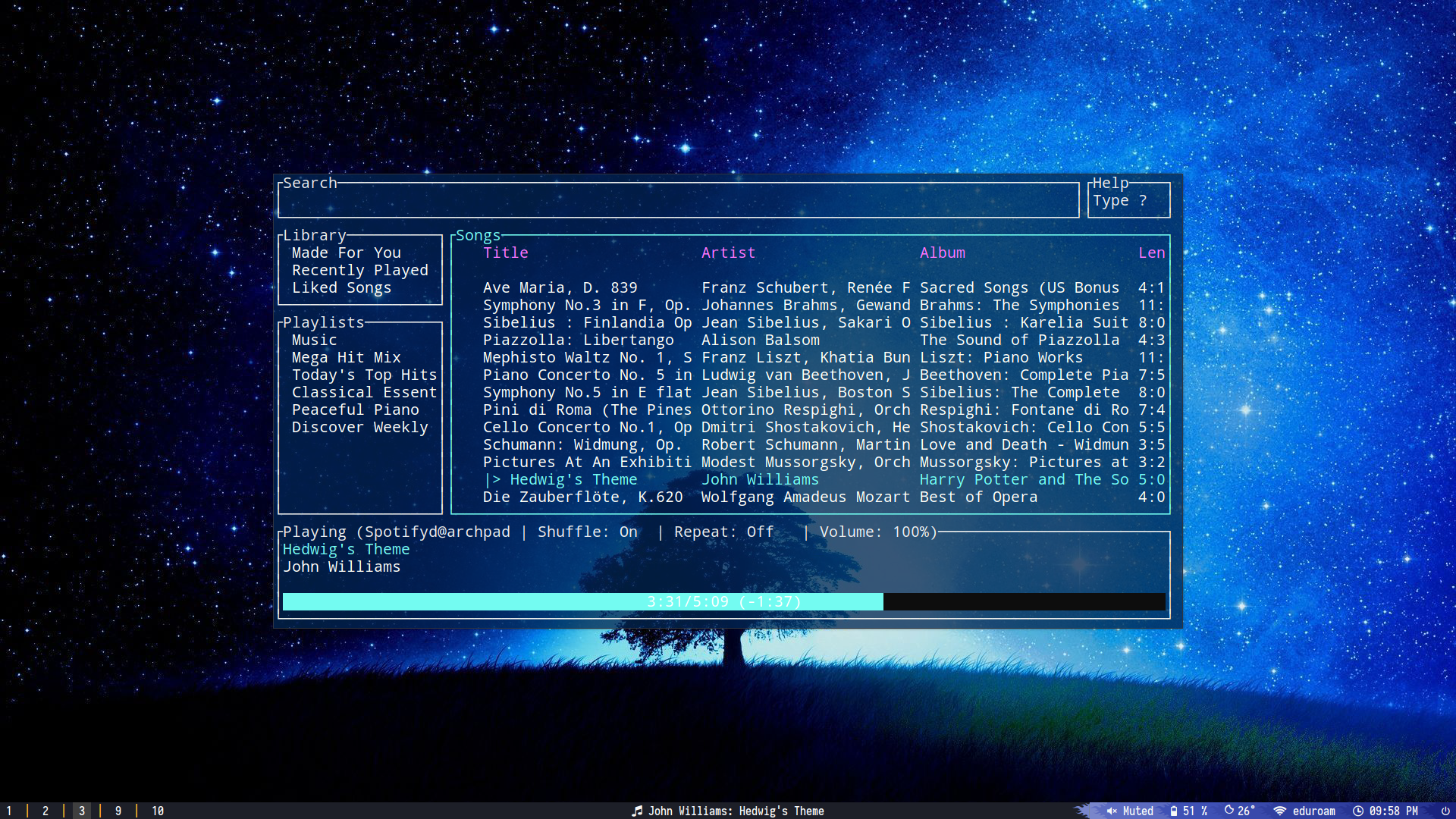The width and height of the screenshot is (1456, 819).
Task: Select the Music playlist
Action: point(315,340)
